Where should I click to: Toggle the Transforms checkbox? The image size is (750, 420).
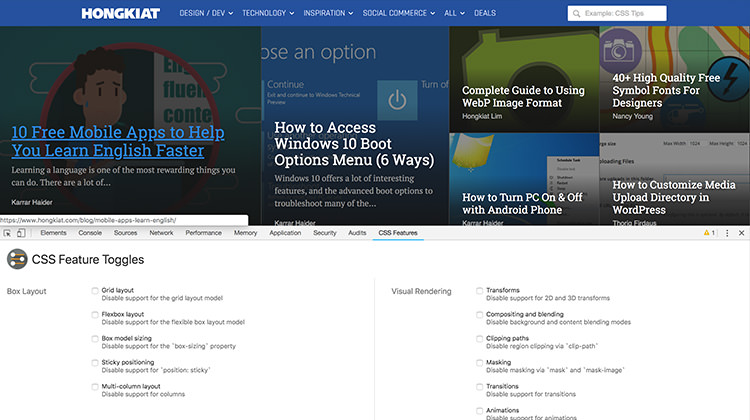coord(480,291)
